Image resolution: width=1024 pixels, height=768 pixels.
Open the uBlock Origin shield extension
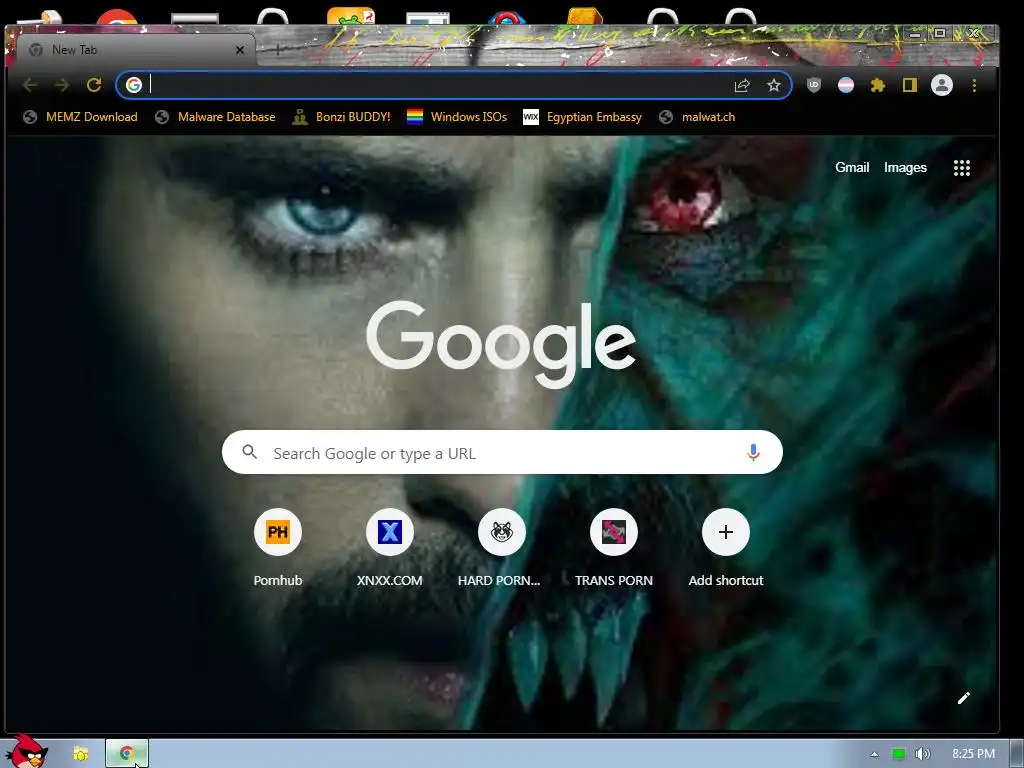[x=814, y=85]
